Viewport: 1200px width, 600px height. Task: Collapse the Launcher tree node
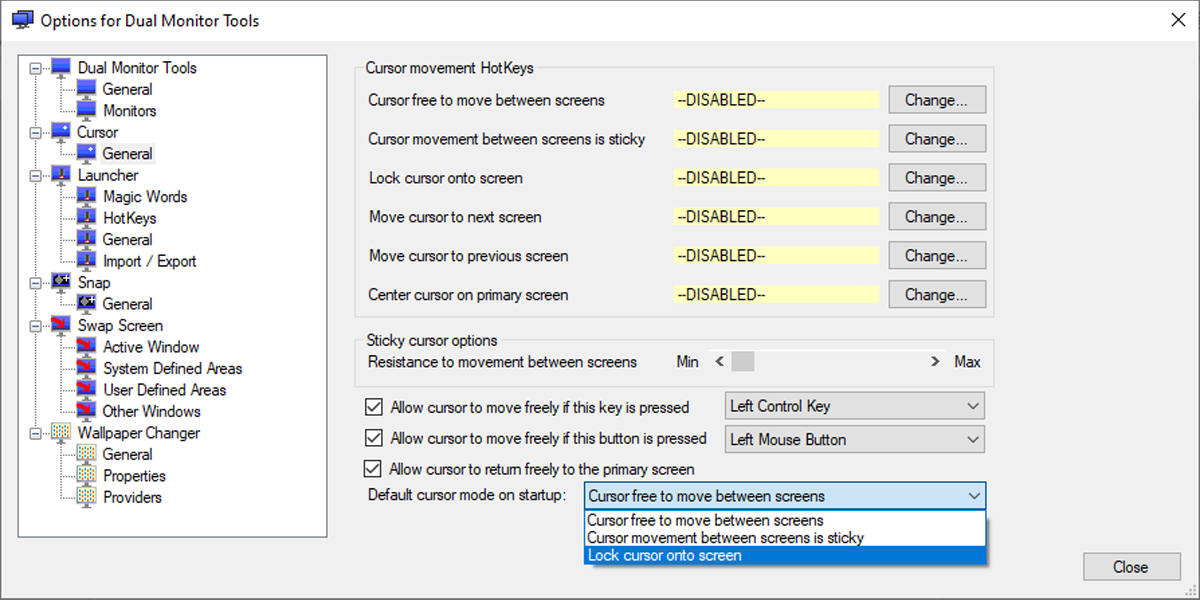click(37, 175)
